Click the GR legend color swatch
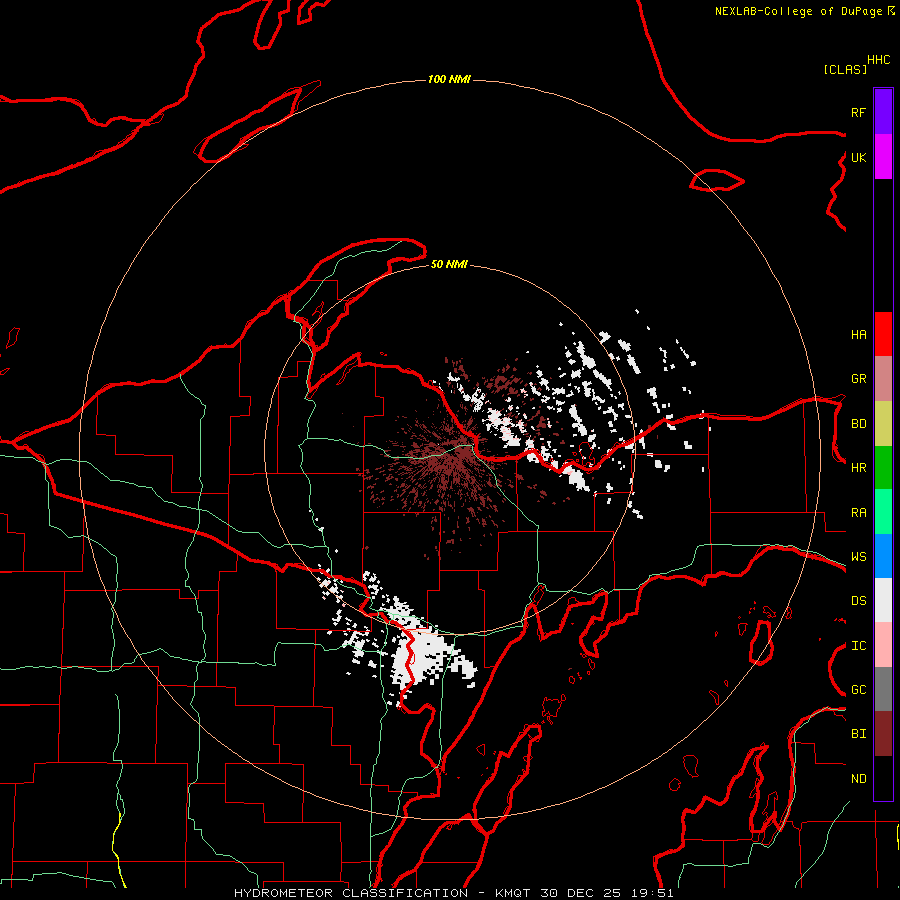900x900 pixels. [x=883, y=379]
